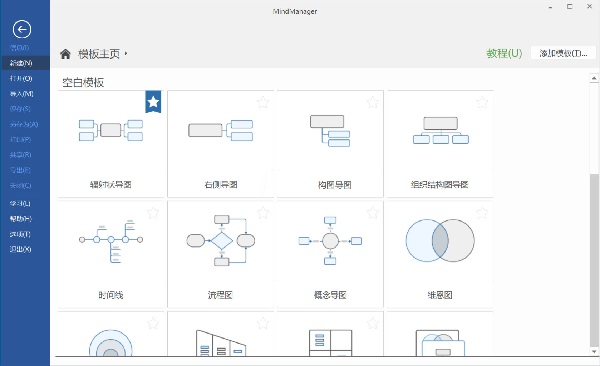The image size is (600, 366).
Task: Click the scrollbar up arrow
Action: point(594,78)
